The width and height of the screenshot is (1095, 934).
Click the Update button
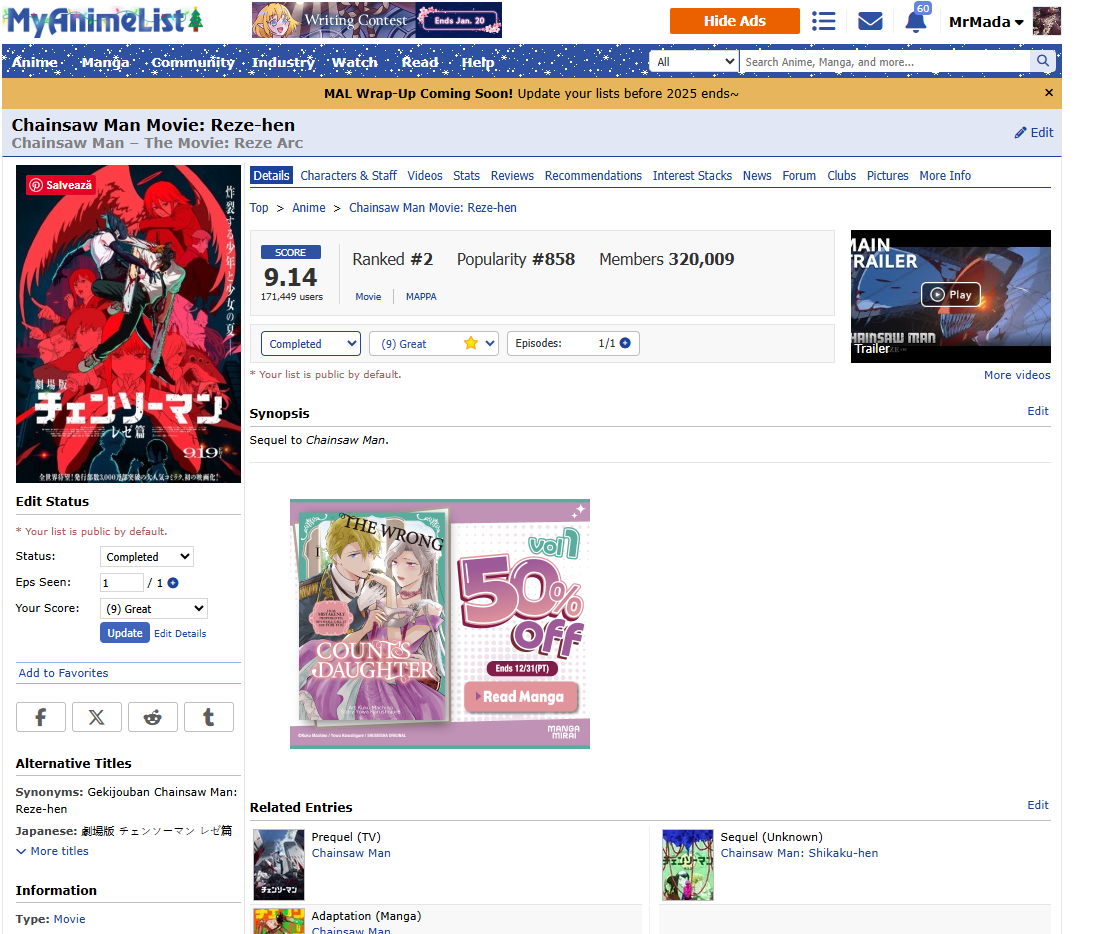tap(125, 633)
